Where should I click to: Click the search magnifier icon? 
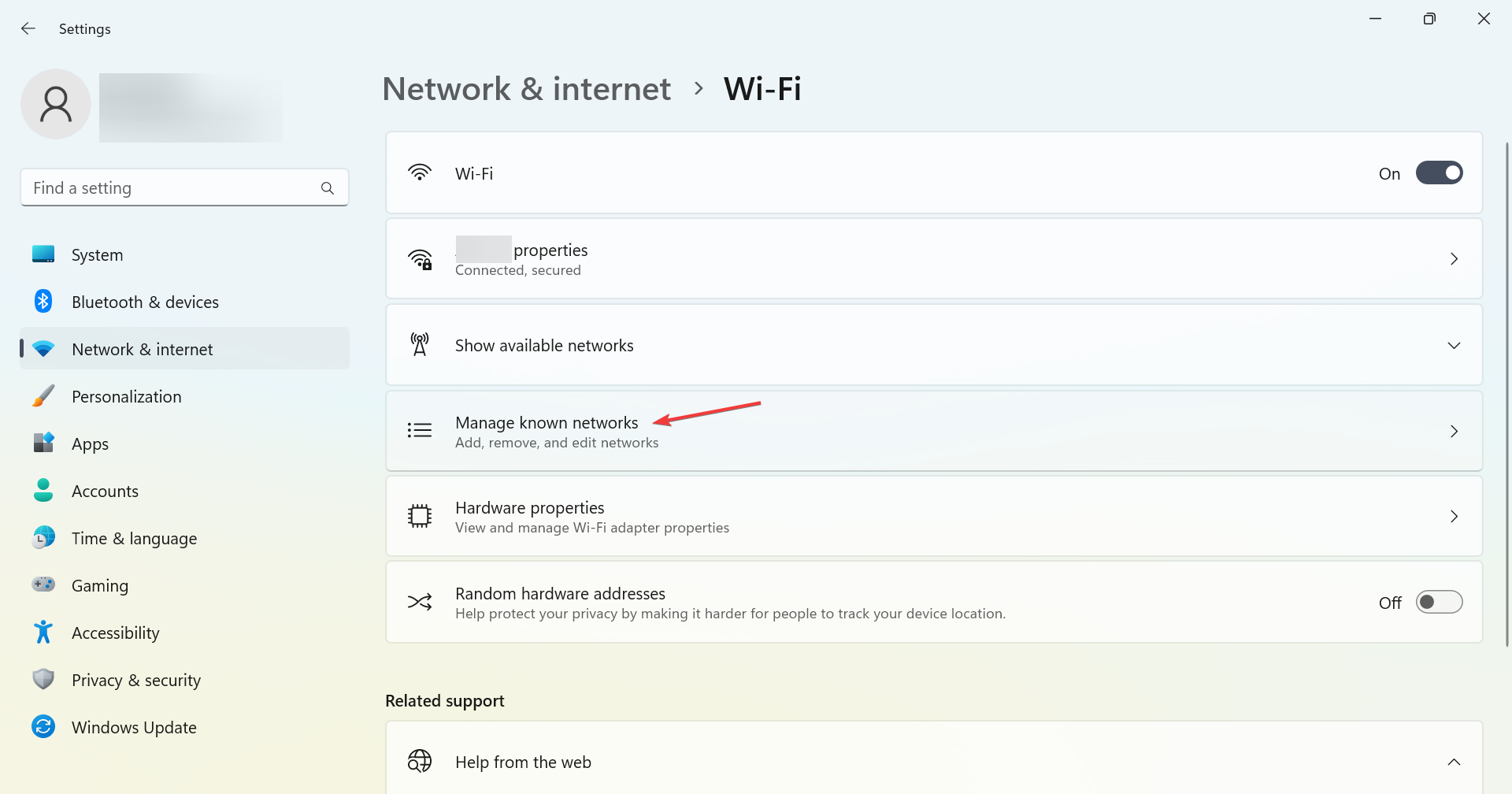328,188
